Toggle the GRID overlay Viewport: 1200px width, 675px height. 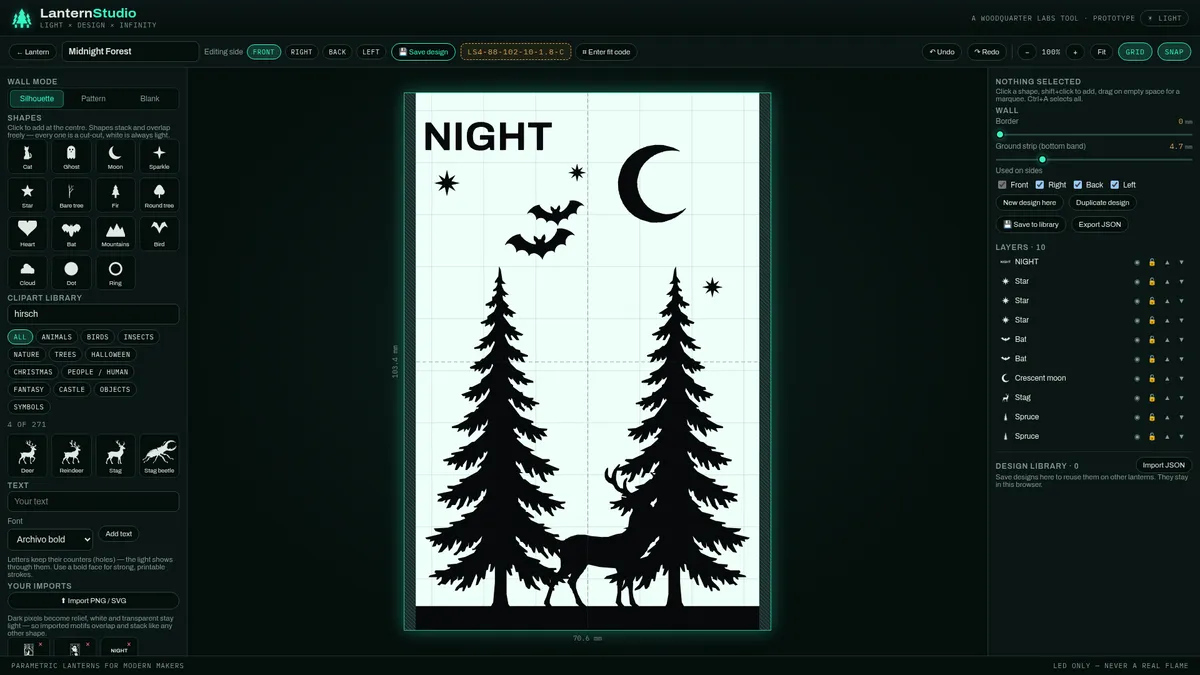(x=1135, y=52)
